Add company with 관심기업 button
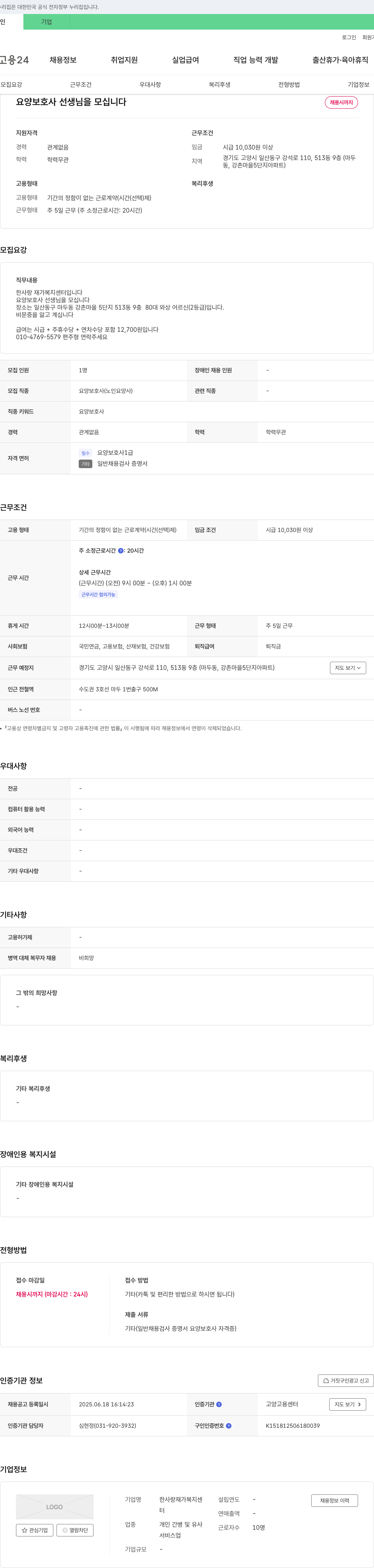 [x=35, y=1530]
